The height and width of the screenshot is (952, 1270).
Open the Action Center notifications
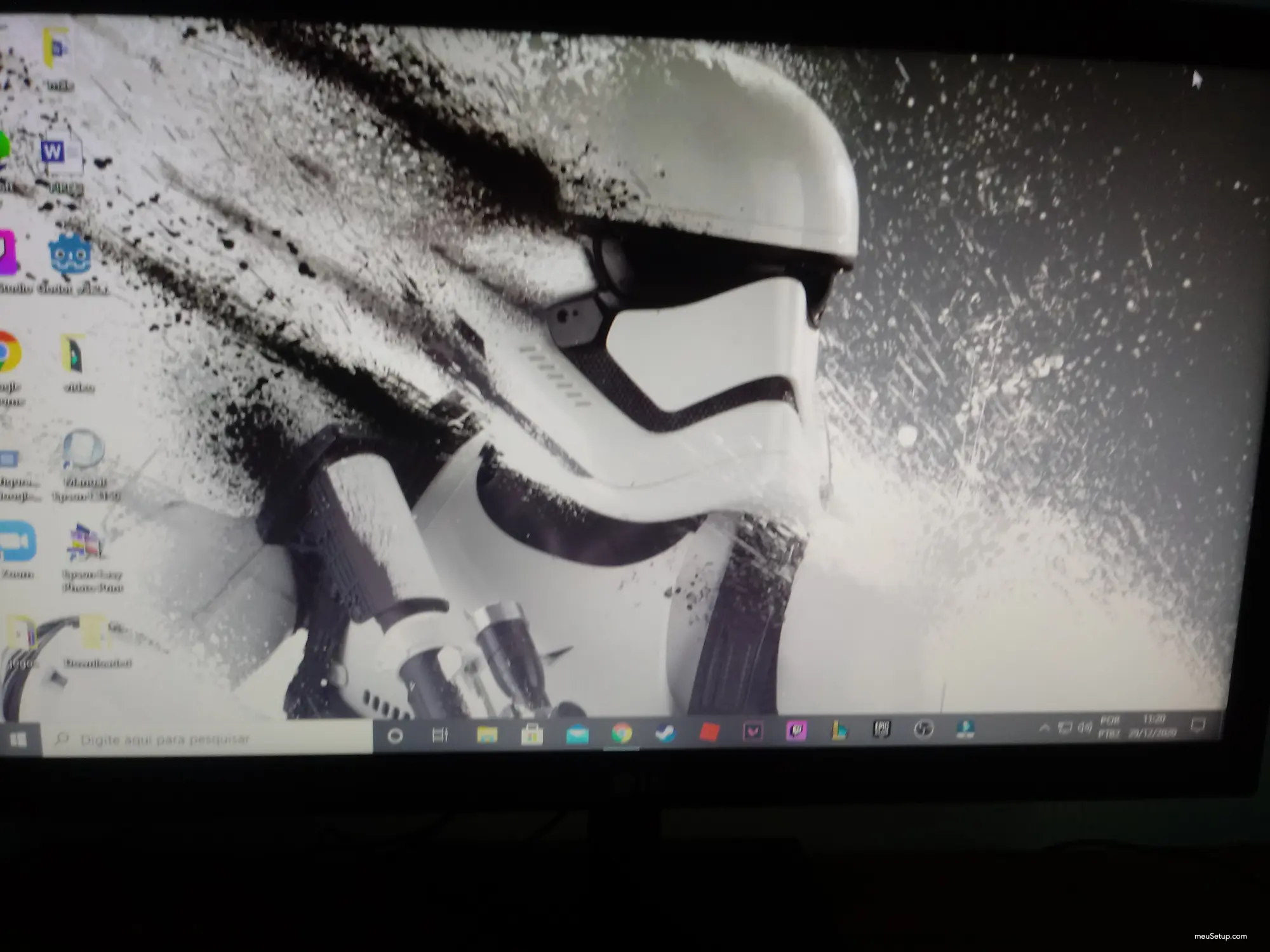(x=1198, y=725)
